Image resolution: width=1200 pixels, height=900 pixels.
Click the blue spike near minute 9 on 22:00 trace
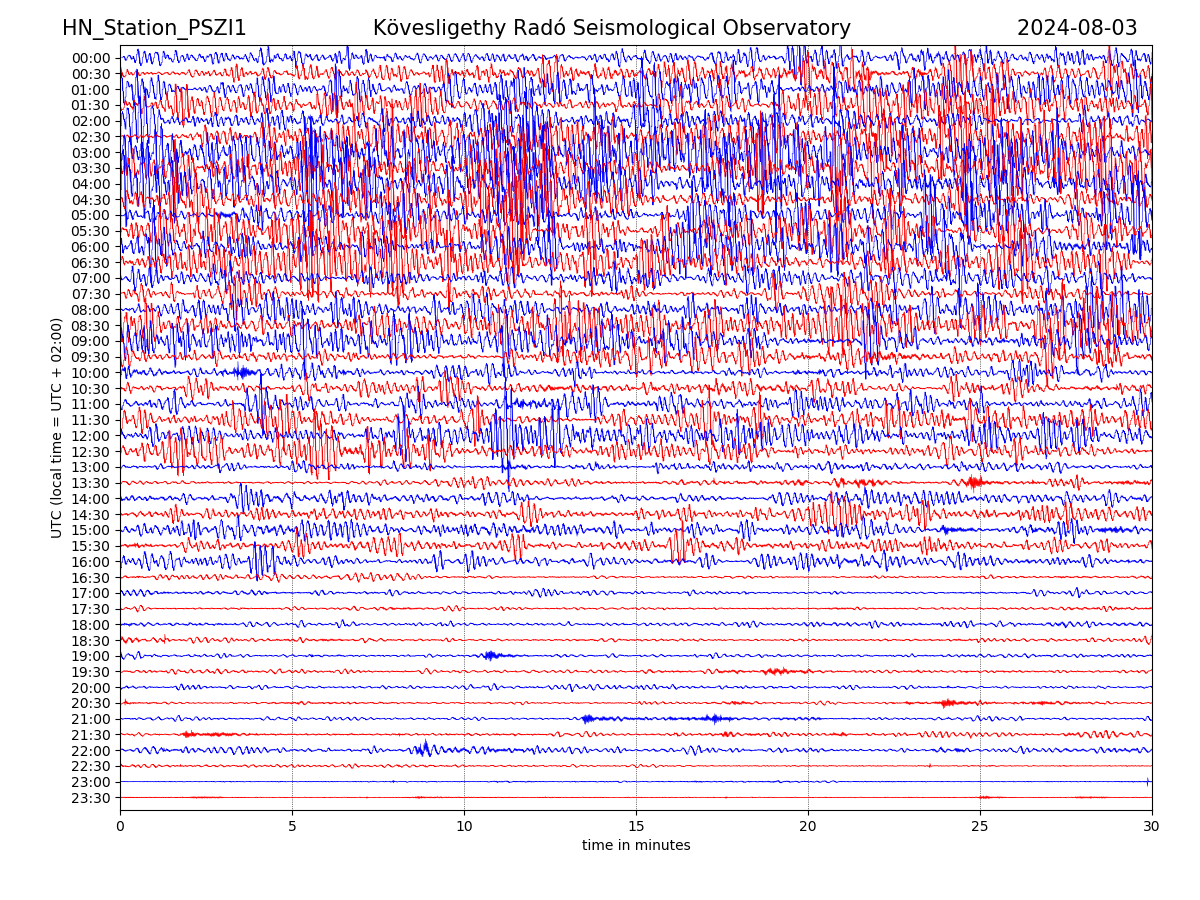pyautogui.click(x=425, y=748)
